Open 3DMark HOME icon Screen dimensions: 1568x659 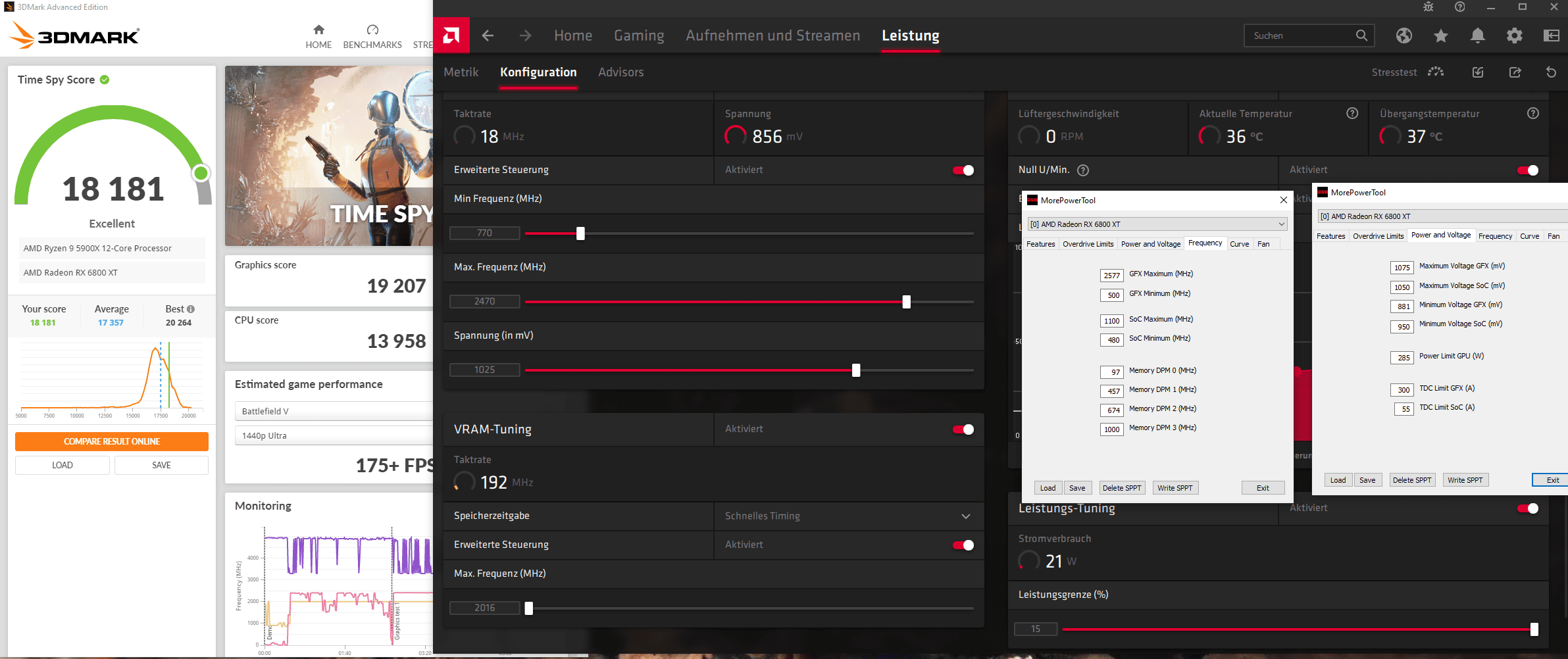pyautogui.click(x=318, y=30)
